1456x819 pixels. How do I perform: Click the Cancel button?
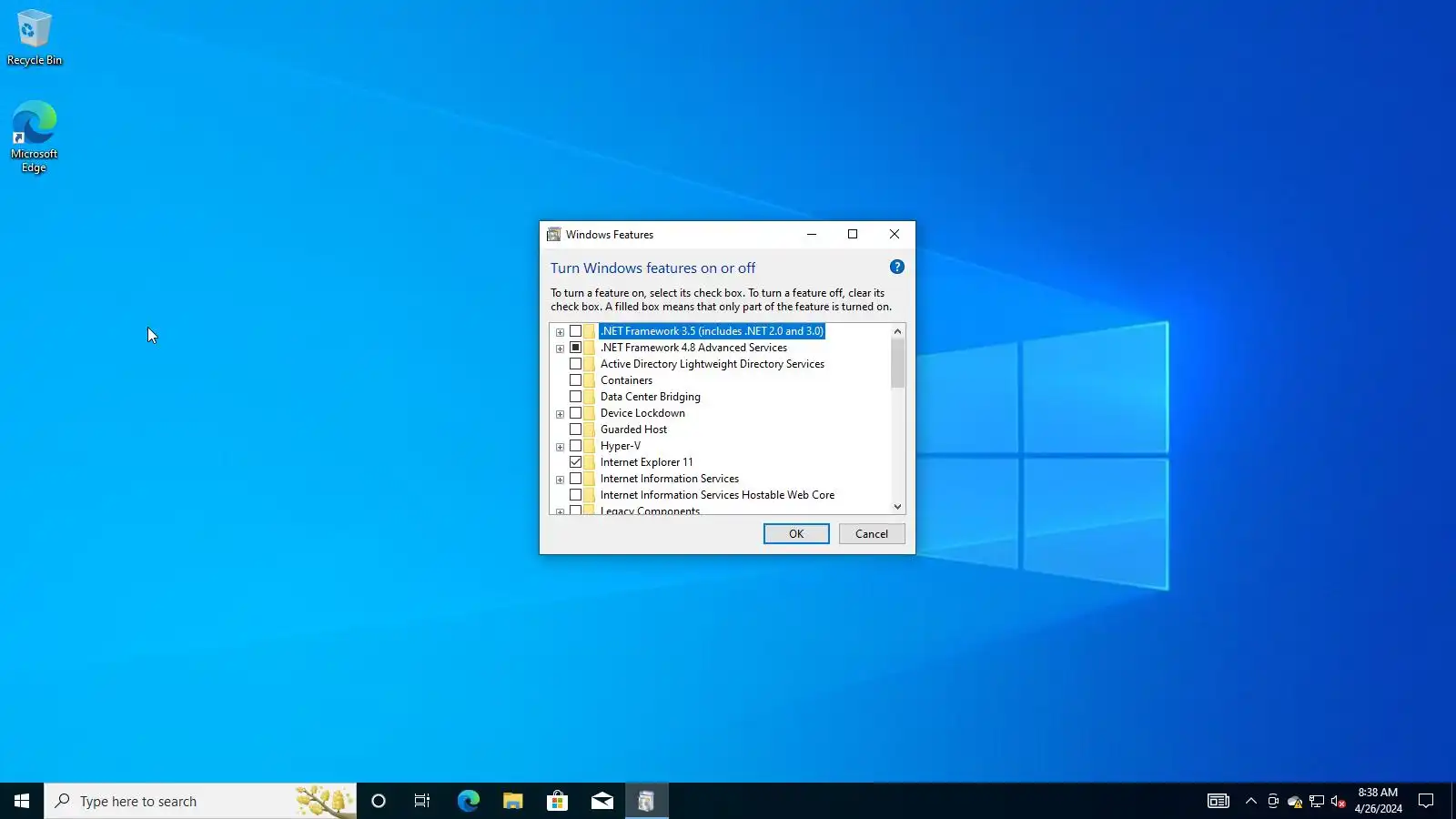click(x=872, y=534)
